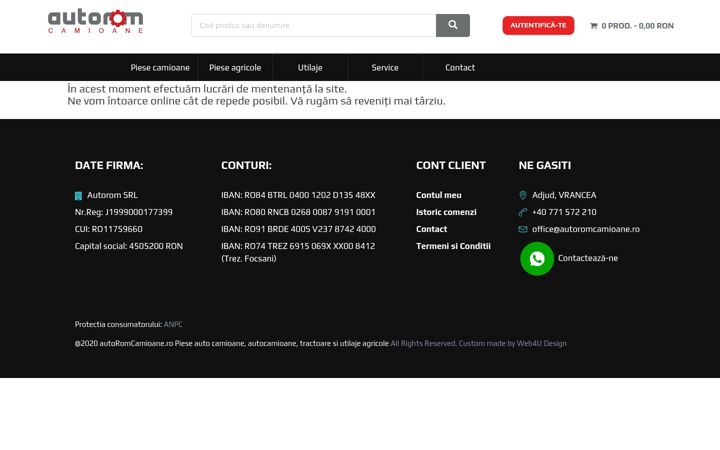Click the location pin icon beside Adjud
Screen dimensions: 720x450
point(523,195)
